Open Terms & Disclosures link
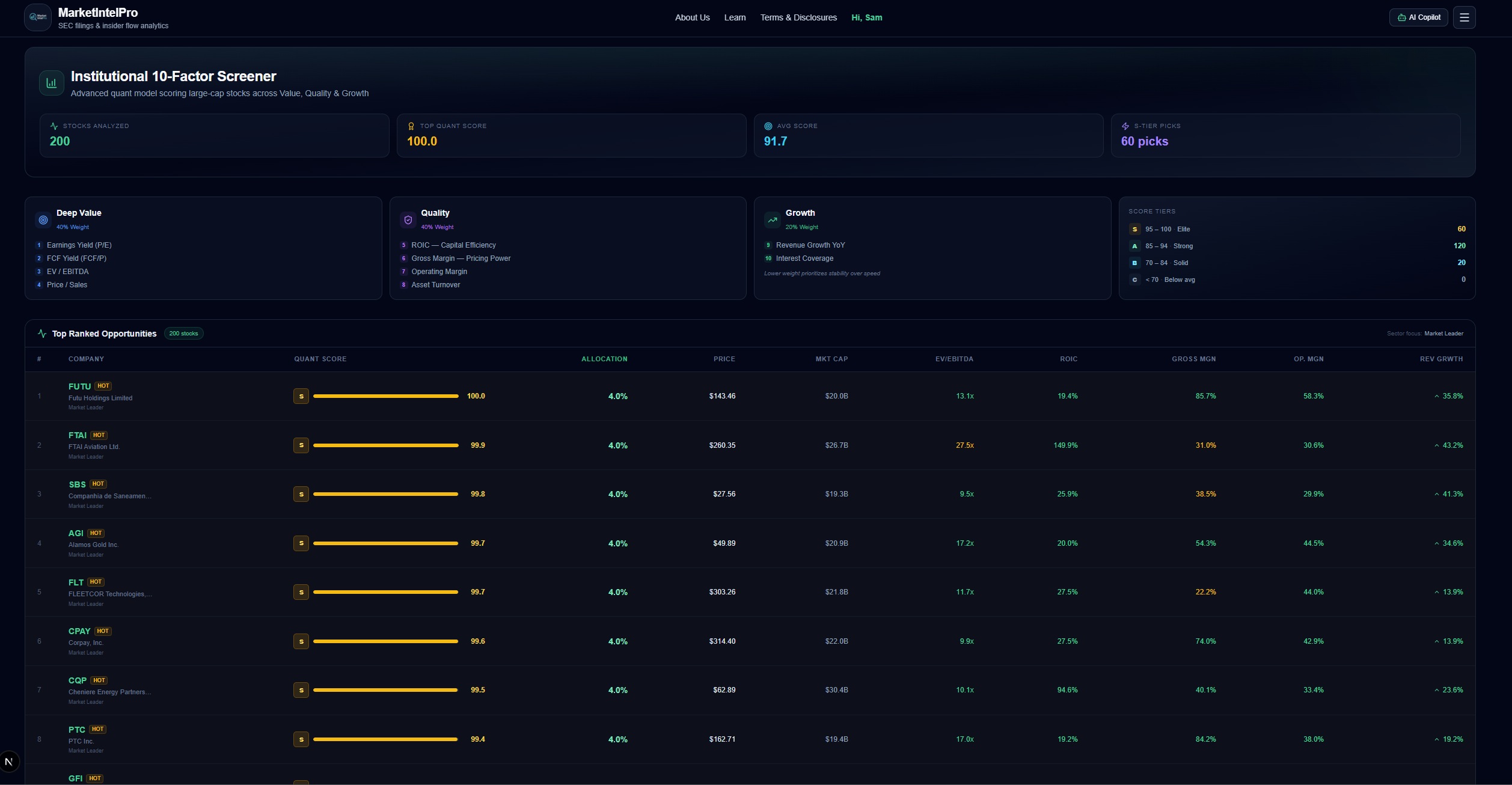The image size is (1512, 785). (798, 17)
